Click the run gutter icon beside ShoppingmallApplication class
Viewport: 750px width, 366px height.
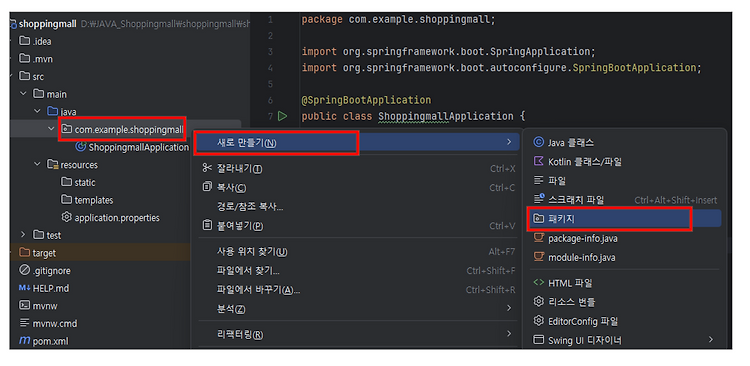[x=282, y=116]
